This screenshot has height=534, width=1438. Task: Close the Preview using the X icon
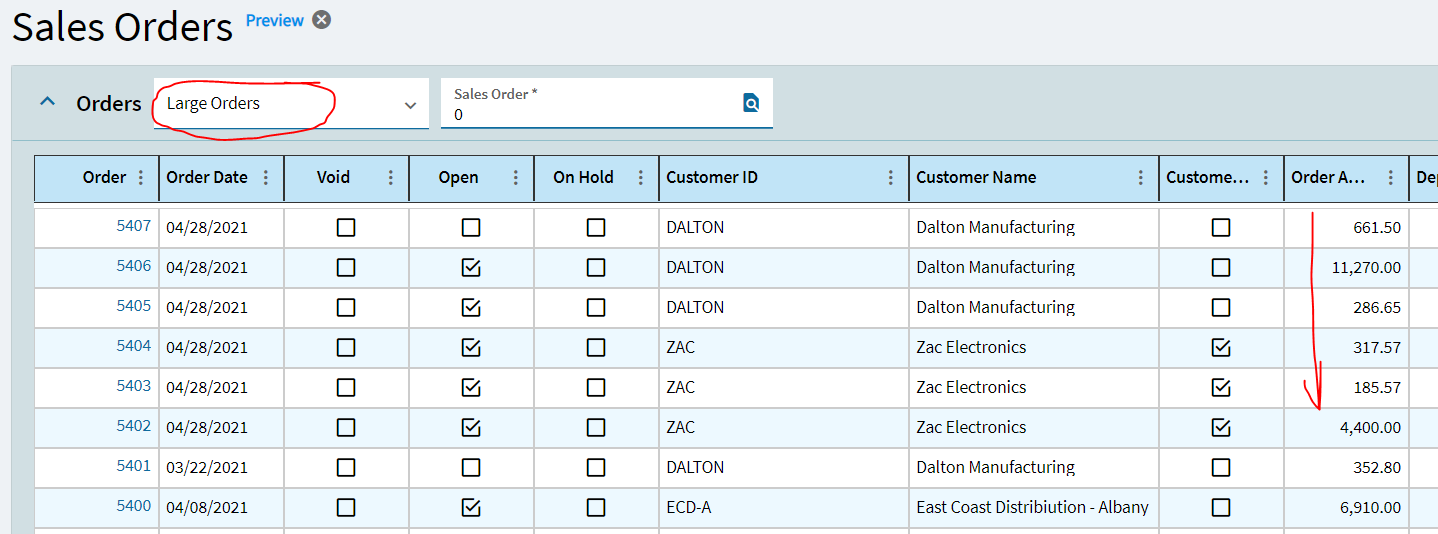tap(321, 20)
